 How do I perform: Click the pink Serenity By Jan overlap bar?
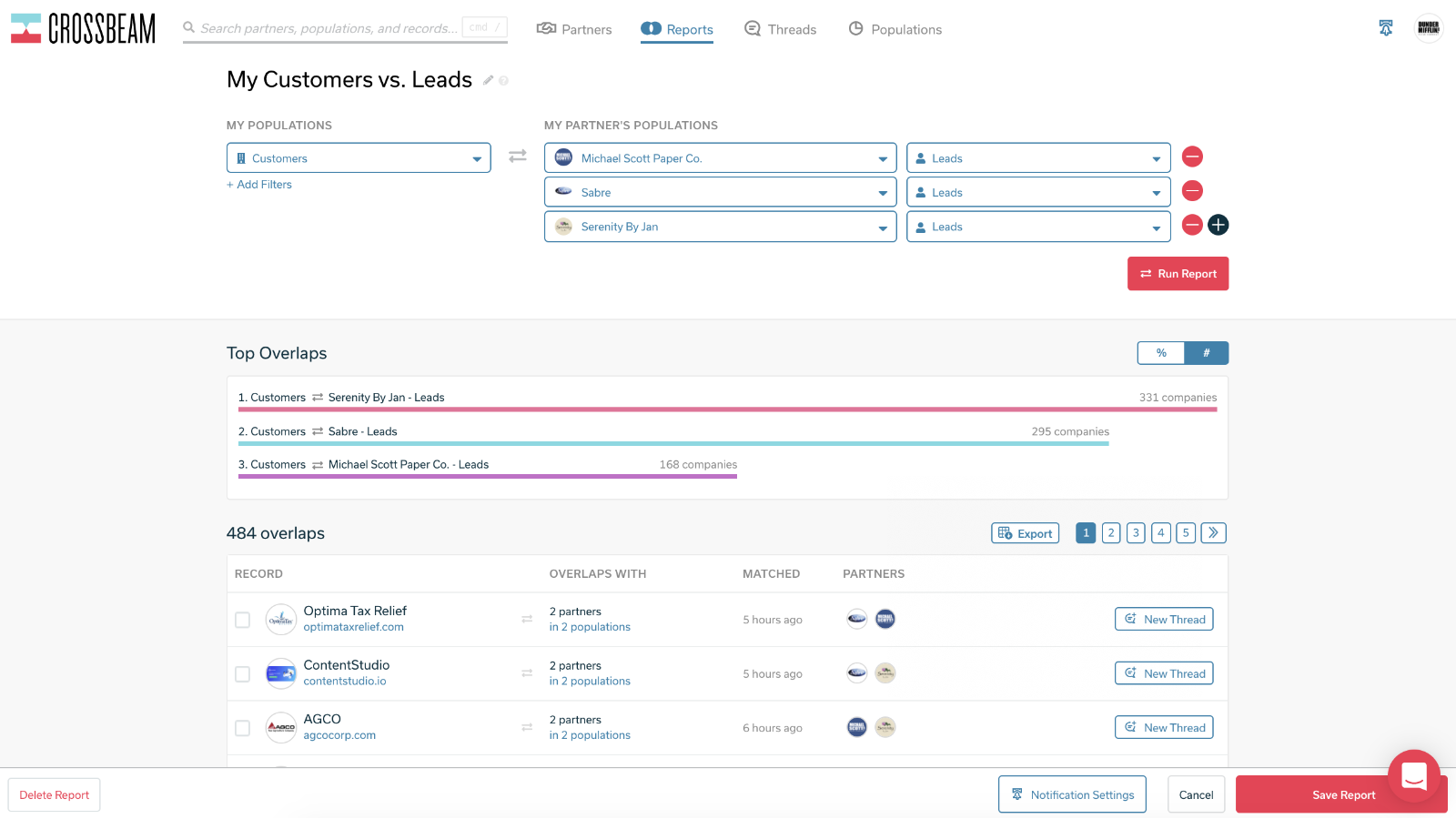pos(728,409)
